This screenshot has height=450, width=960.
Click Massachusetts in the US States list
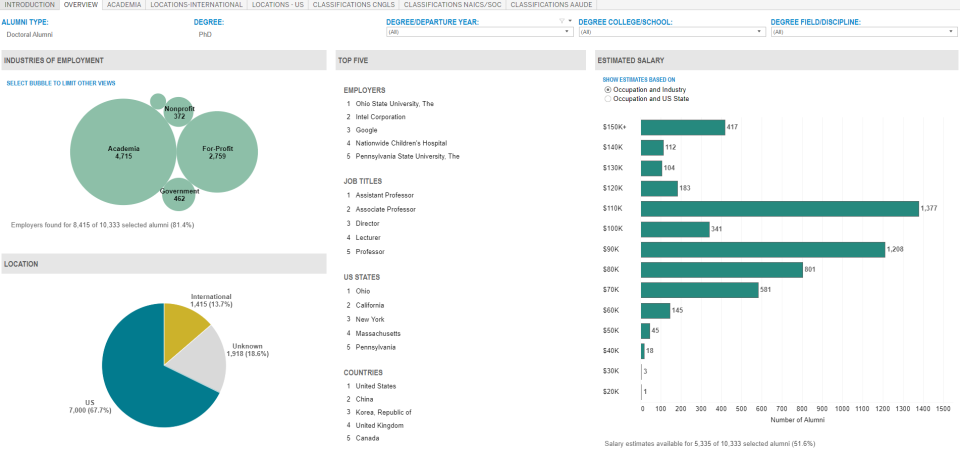378,333
